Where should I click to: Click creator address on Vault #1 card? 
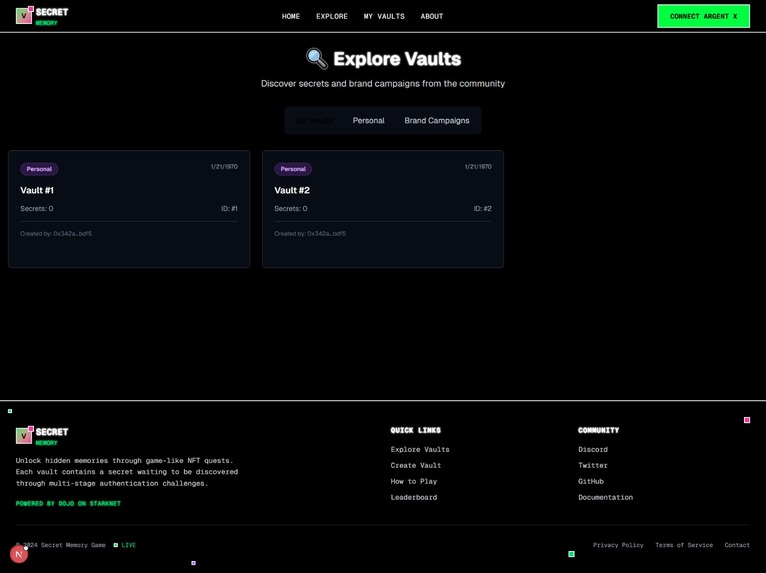[x=56, y=233]
